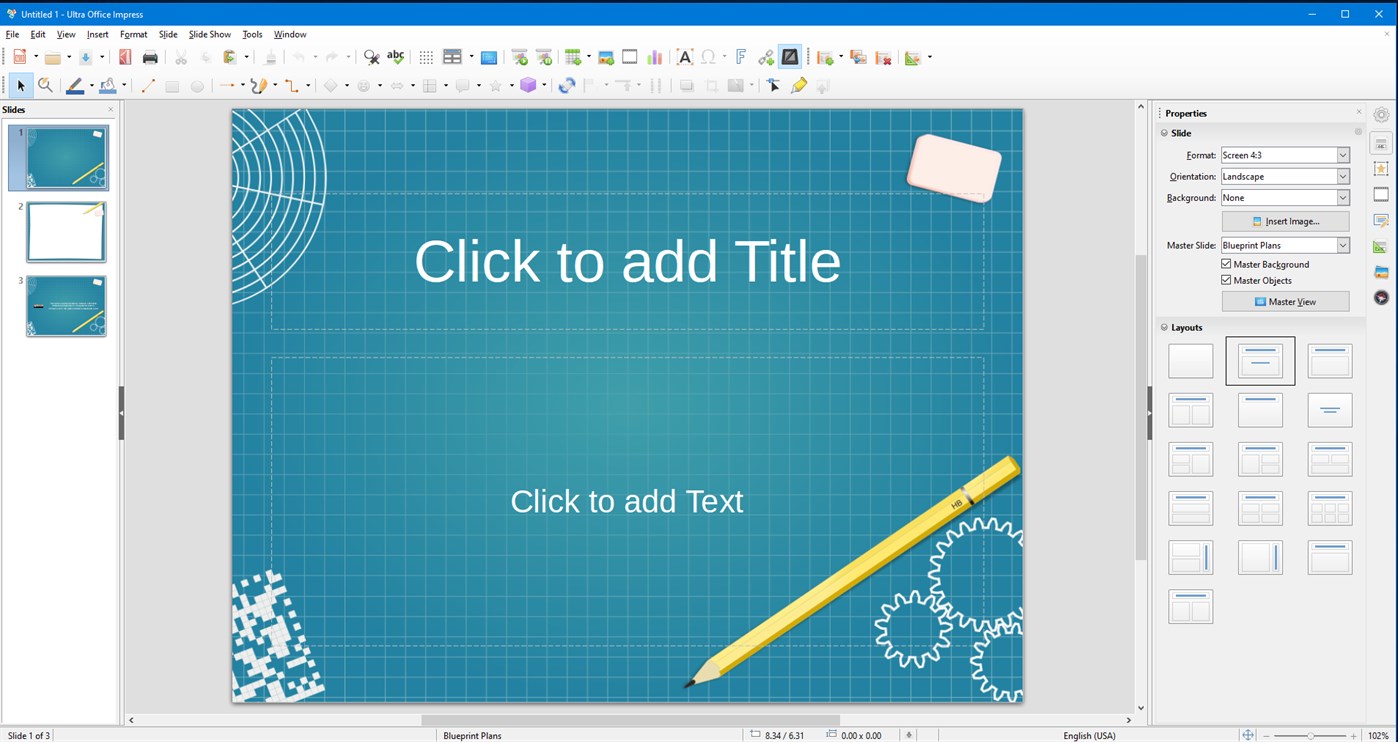The image size is (1398, 742).
Task: Click the Insert Image button
Action: (1285, 221)
